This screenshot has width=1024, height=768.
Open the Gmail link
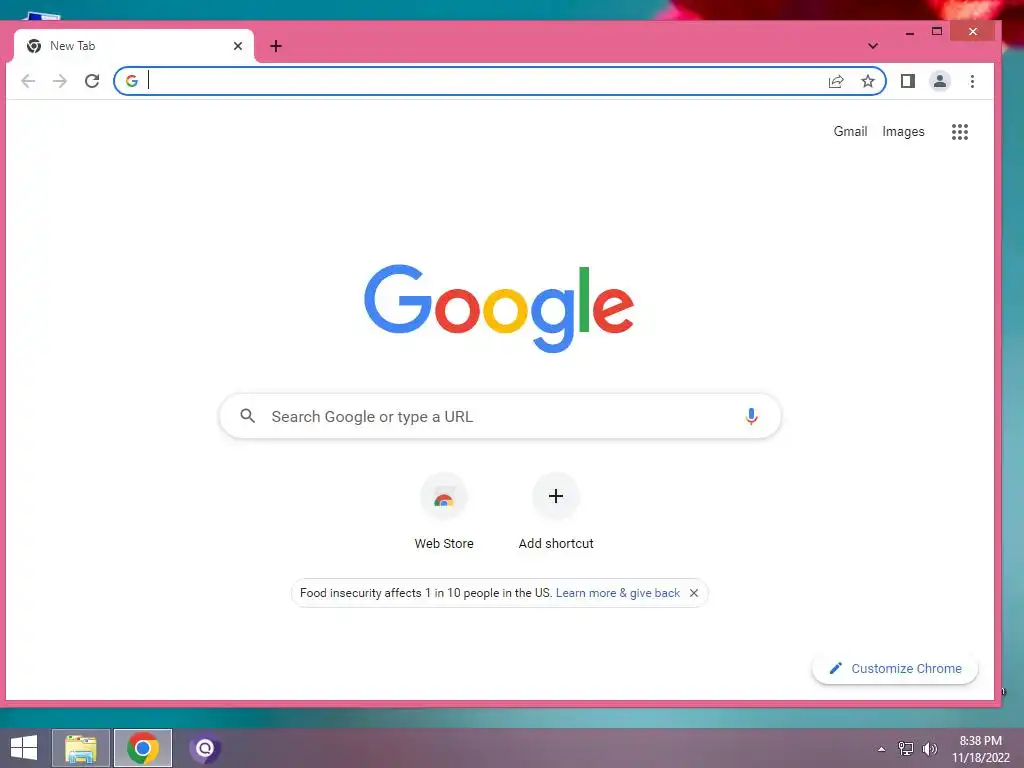(x=850, y=131)
